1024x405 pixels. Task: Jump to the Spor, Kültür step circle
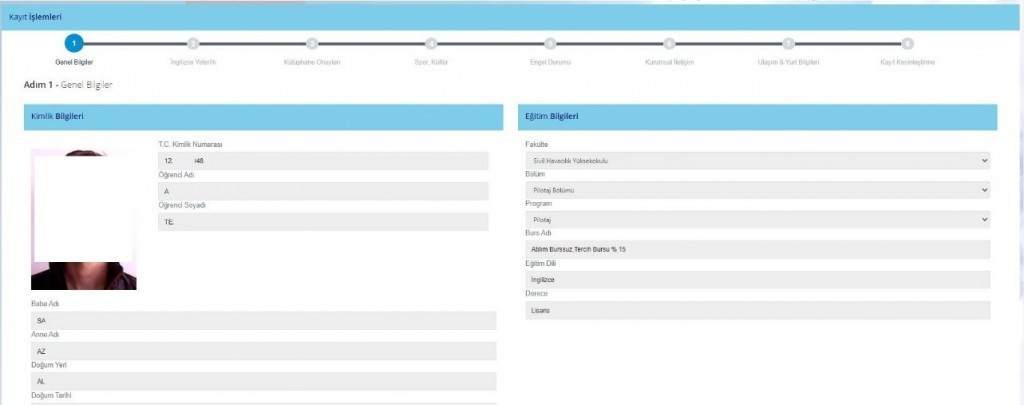pos(431,44)
